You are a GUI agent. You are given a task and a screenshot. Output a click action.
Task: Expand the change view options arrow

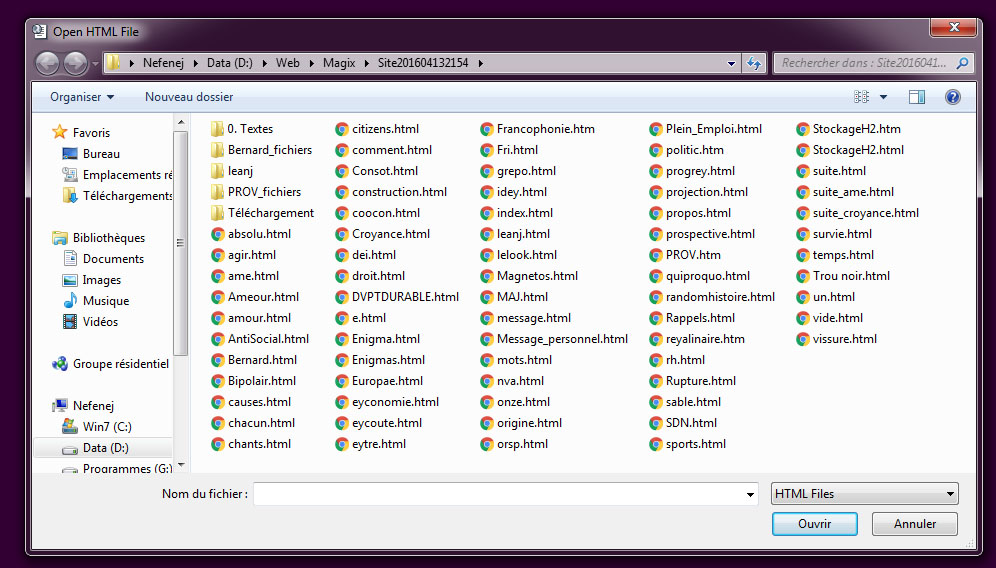(883, 97)
